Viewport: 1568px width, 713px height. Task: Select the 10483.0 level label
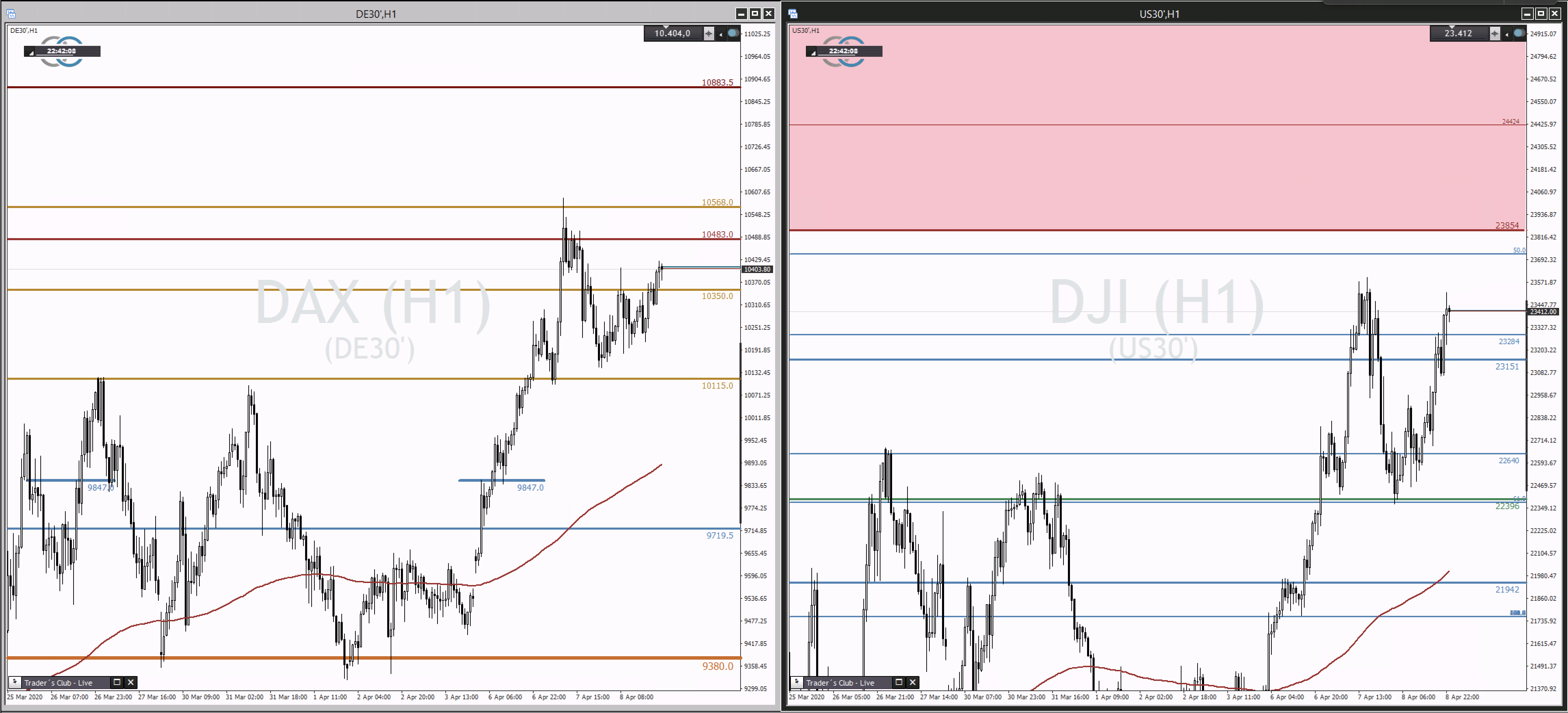coord(718,234)
